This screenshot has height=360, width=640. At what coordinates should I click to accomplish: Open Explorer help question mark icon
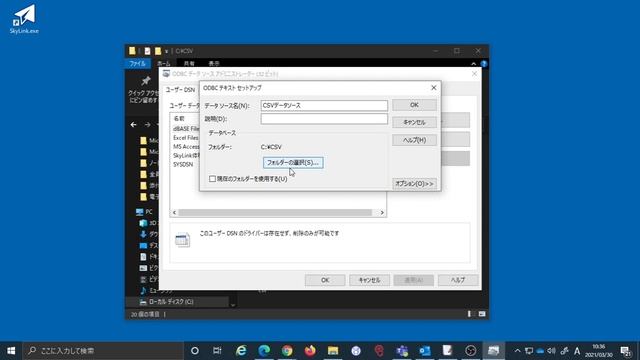click(x=484, y=64)
